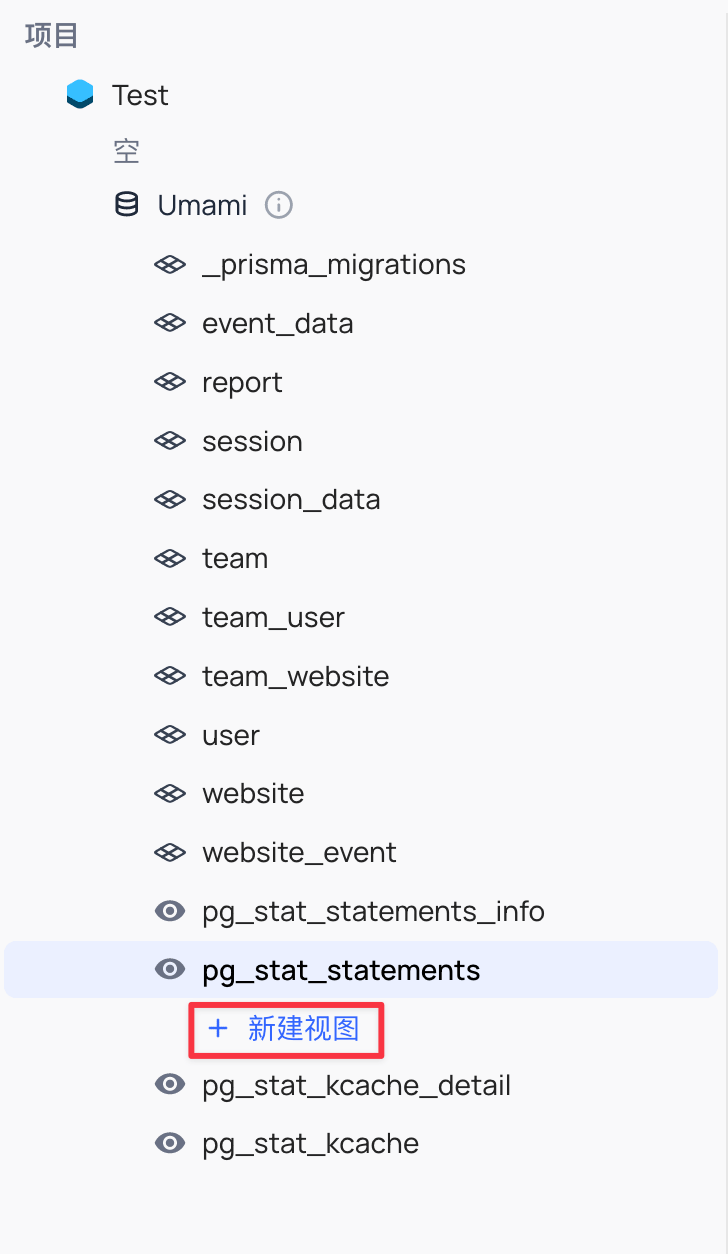Click the eye icon beside pg_stat_kcache

point(170,1144)
